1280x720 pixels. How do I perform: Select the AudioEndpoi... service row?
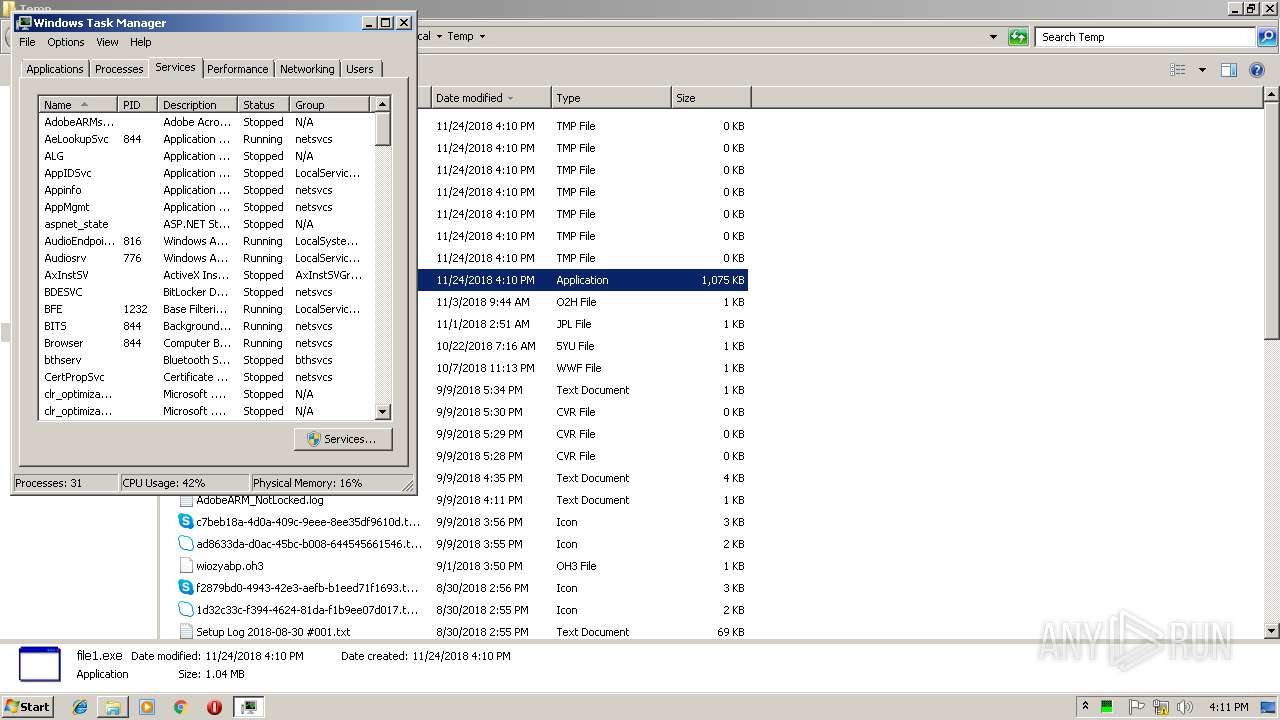206,241
